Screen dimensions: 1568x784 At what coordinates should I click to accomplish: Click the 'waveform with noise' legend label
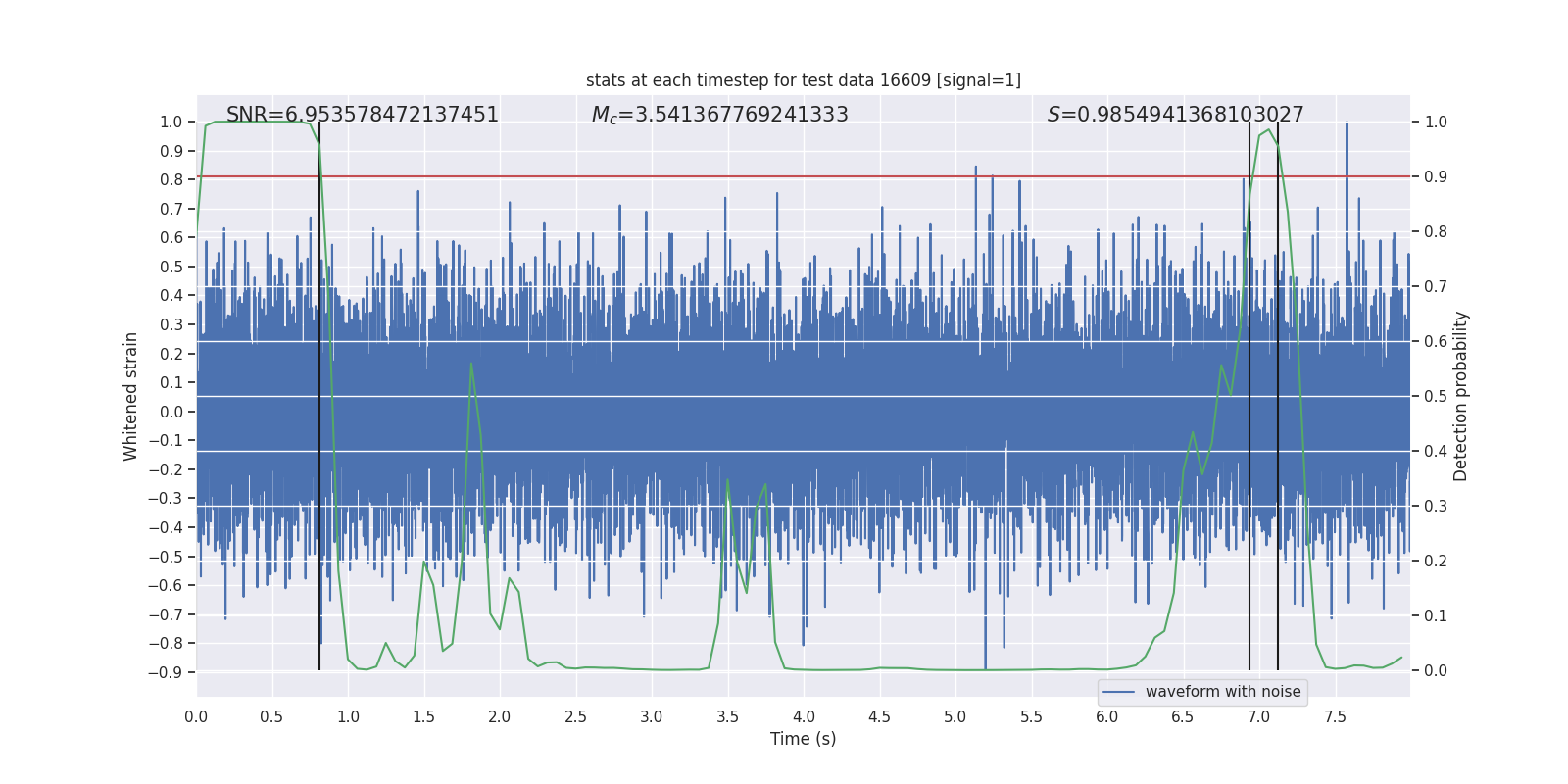pos(1222,692)
